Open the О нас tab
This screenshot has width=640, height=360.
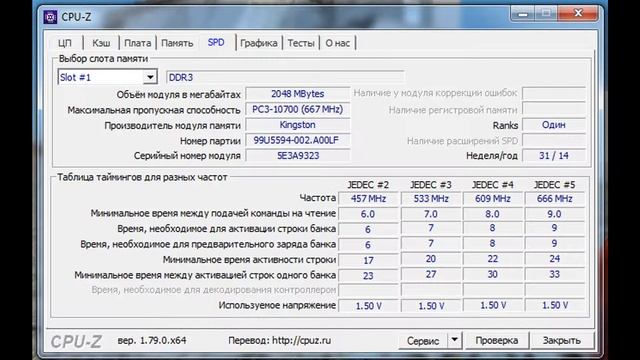[x=338, y=43]
